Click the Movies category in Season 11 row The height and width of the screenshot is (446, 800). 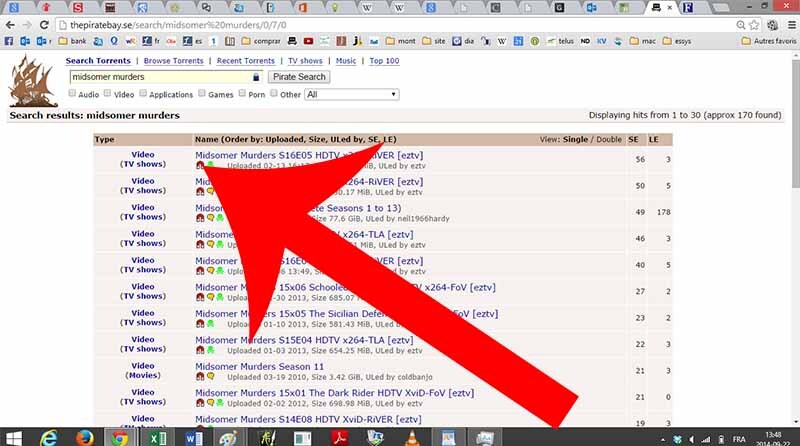(x=143, y=375)
